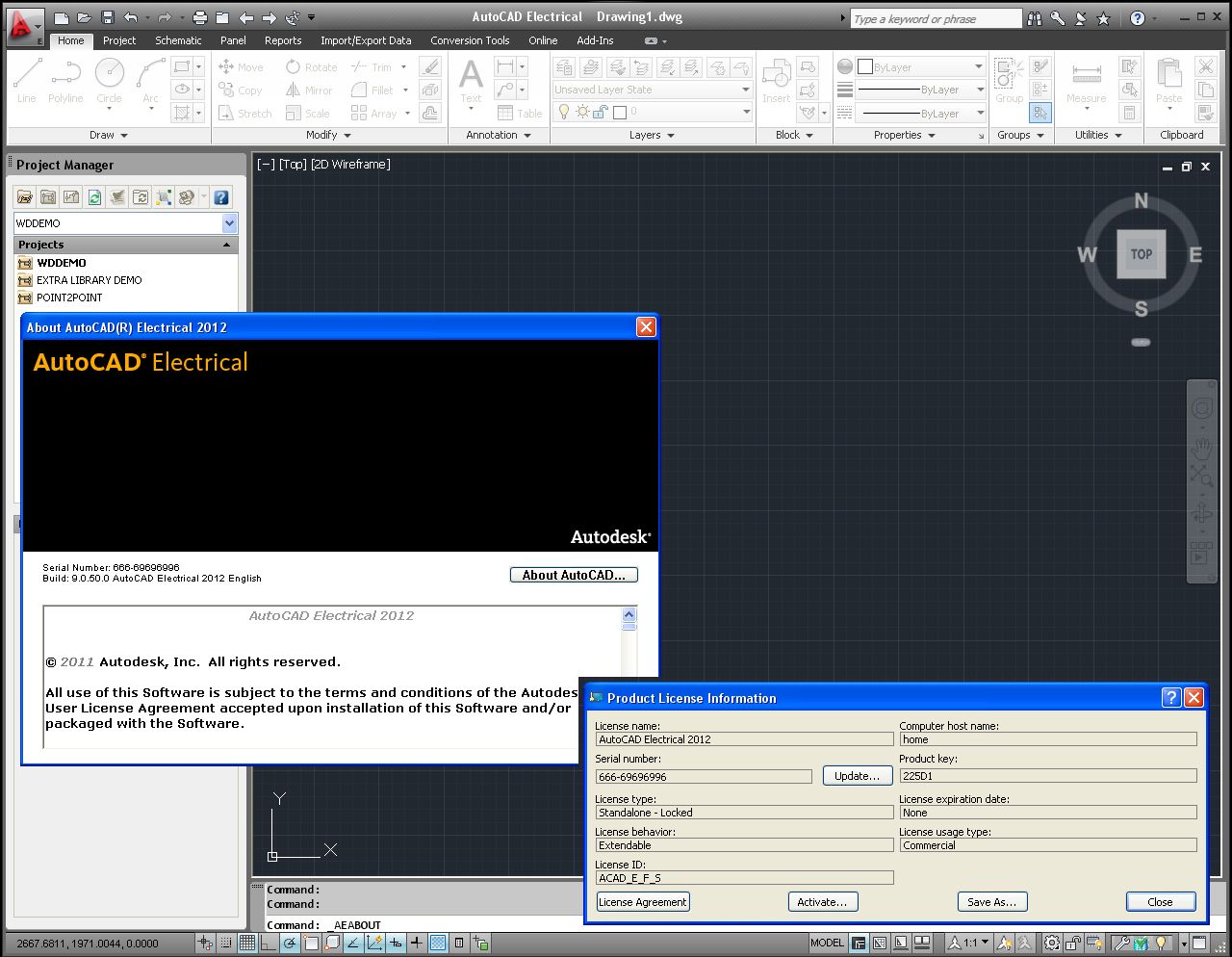Click the Table tool in Annotation panel
This screenshot has height=957, width=1232.
(x=520, y=113)
